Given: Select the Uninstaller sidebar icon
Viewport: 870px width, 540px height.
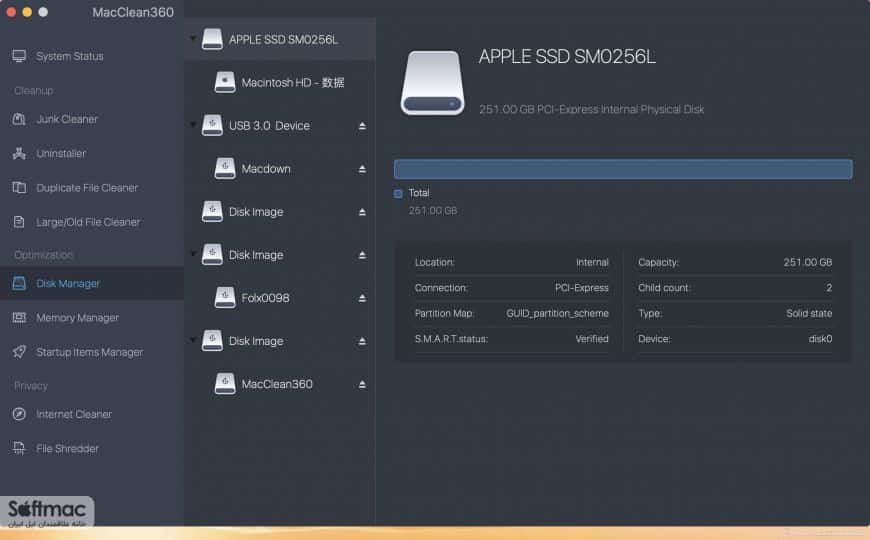Looking at the screenshot, I should pyautogui.click(x=19, y=153).
